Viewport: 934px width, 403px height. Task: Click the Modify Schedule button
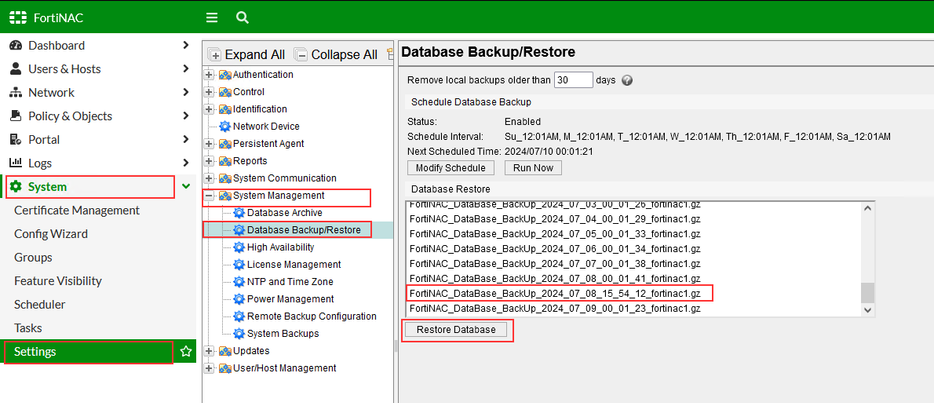(450, 168)
